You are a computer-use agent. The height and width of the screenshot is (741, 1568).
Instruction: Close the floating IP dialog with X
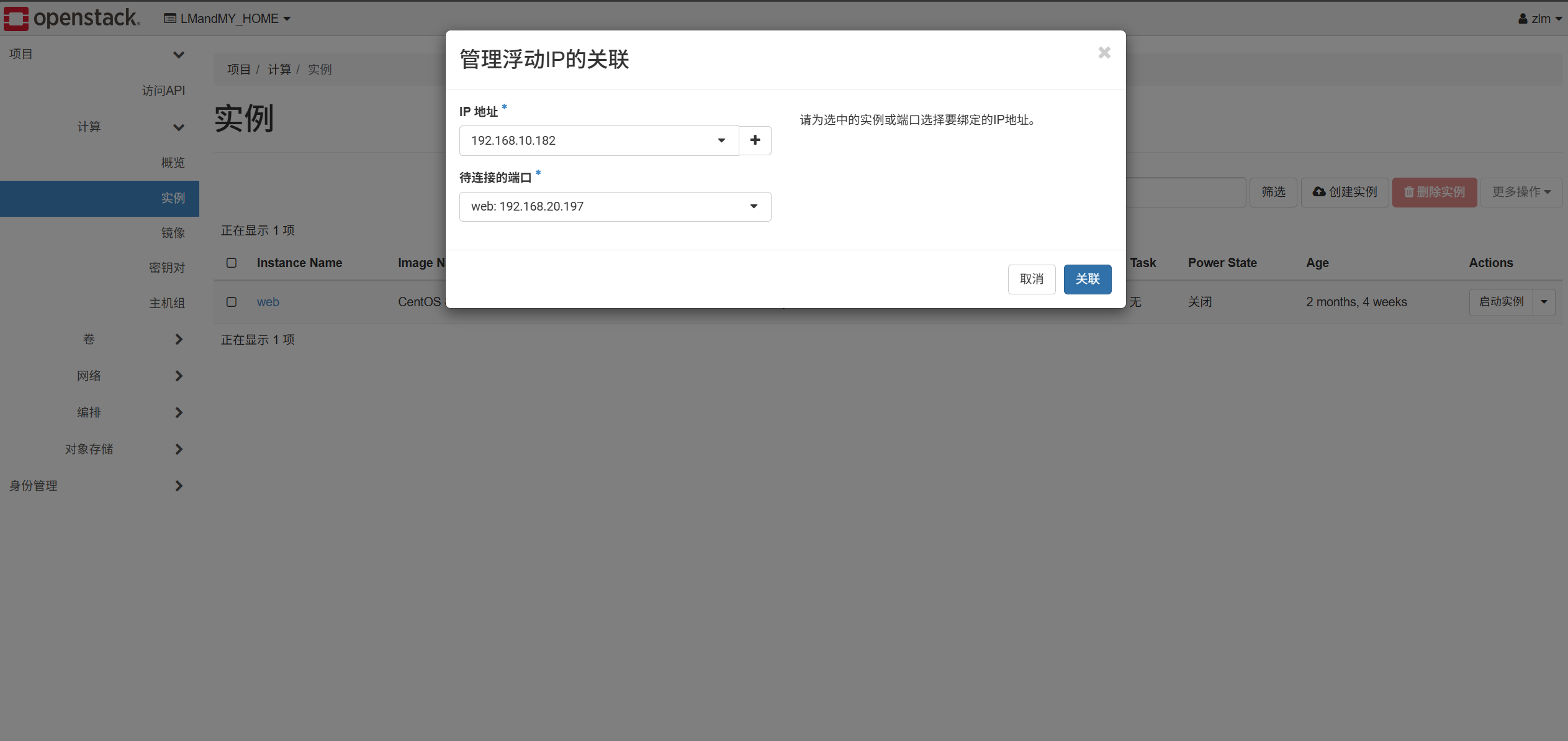point(1104,53)
